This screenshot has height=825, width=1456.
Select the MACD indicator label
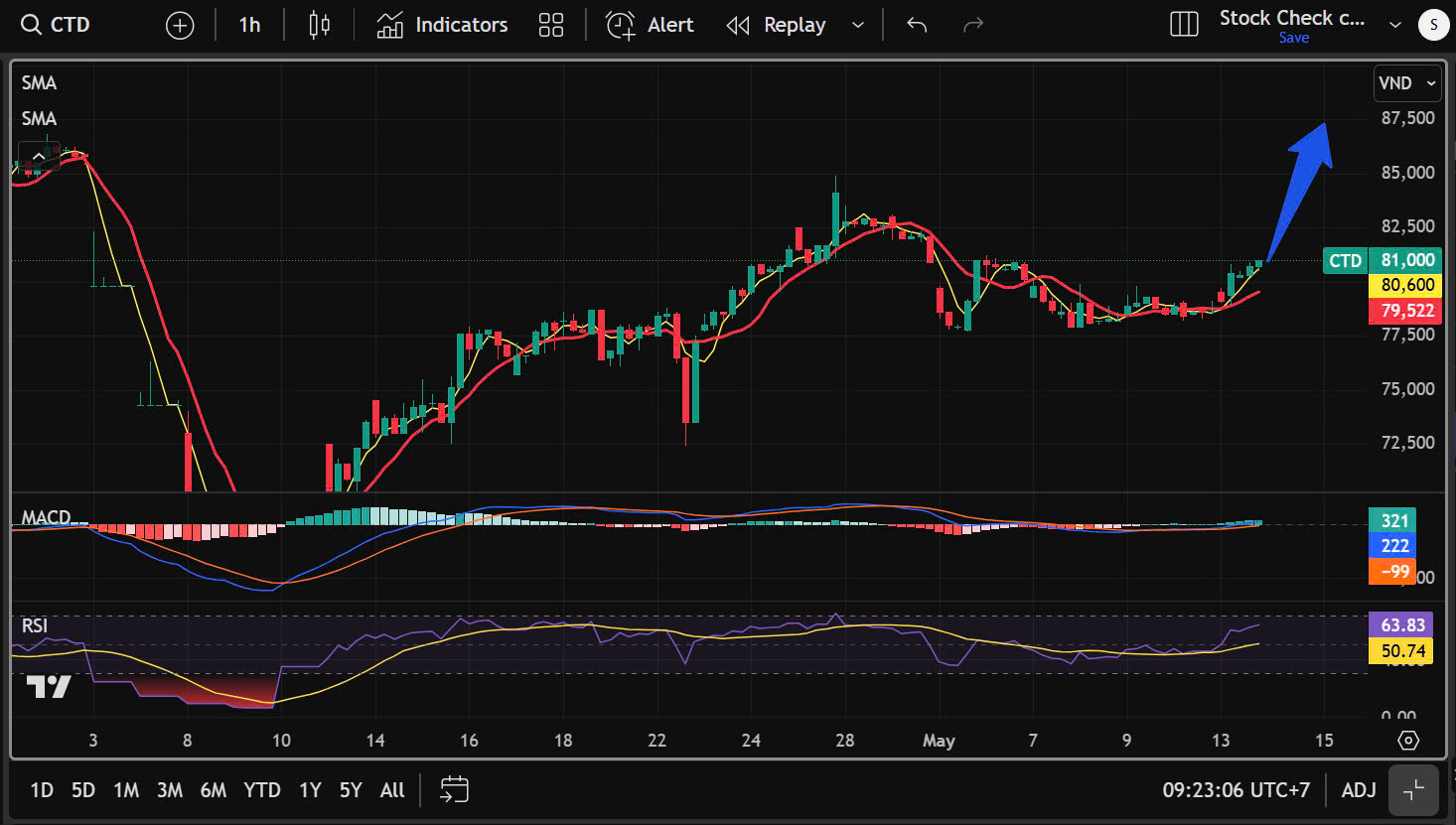pos(46,517)
